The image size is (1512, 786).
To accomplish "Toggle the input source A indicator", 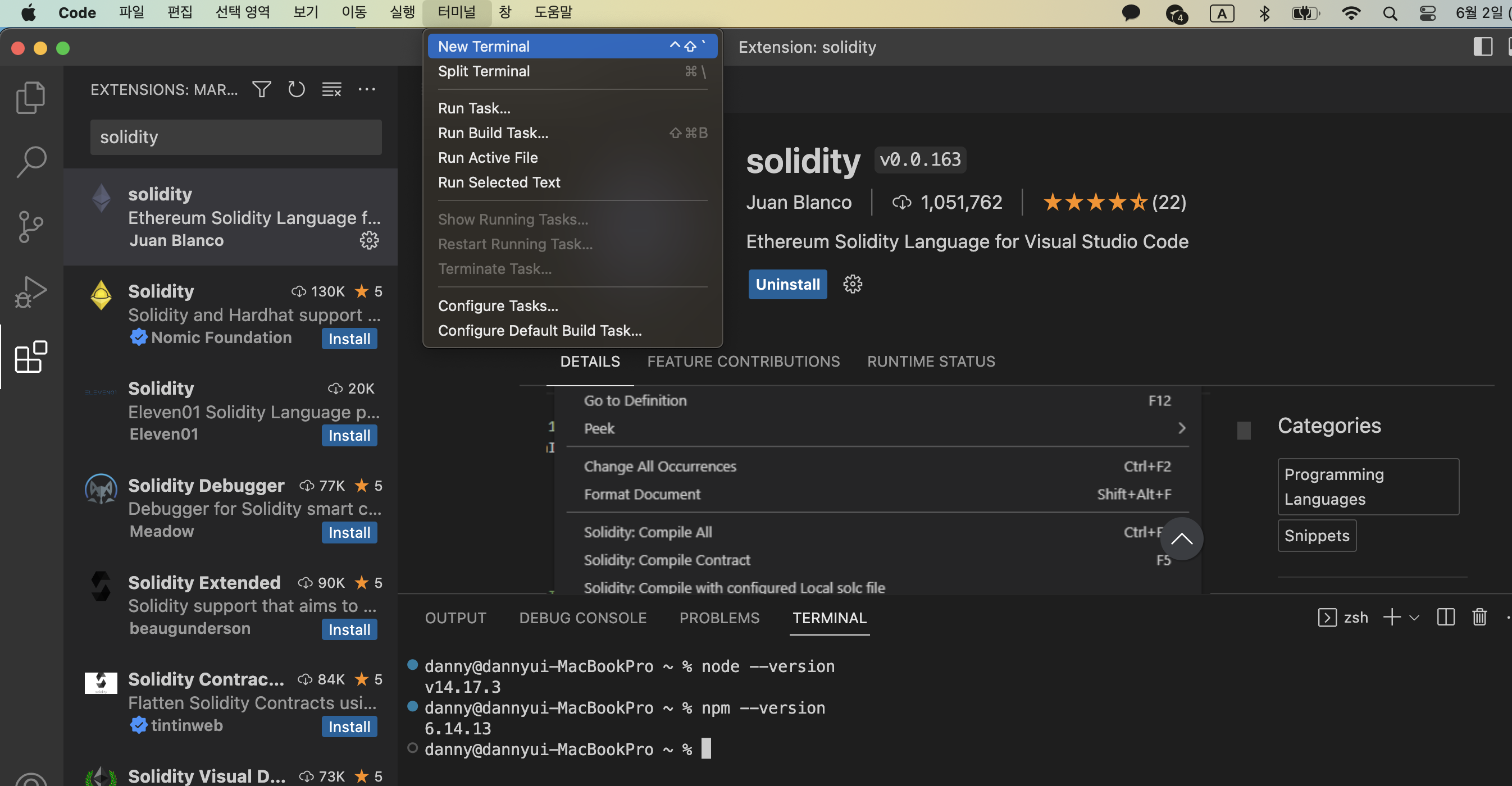I will (1222, 13).
